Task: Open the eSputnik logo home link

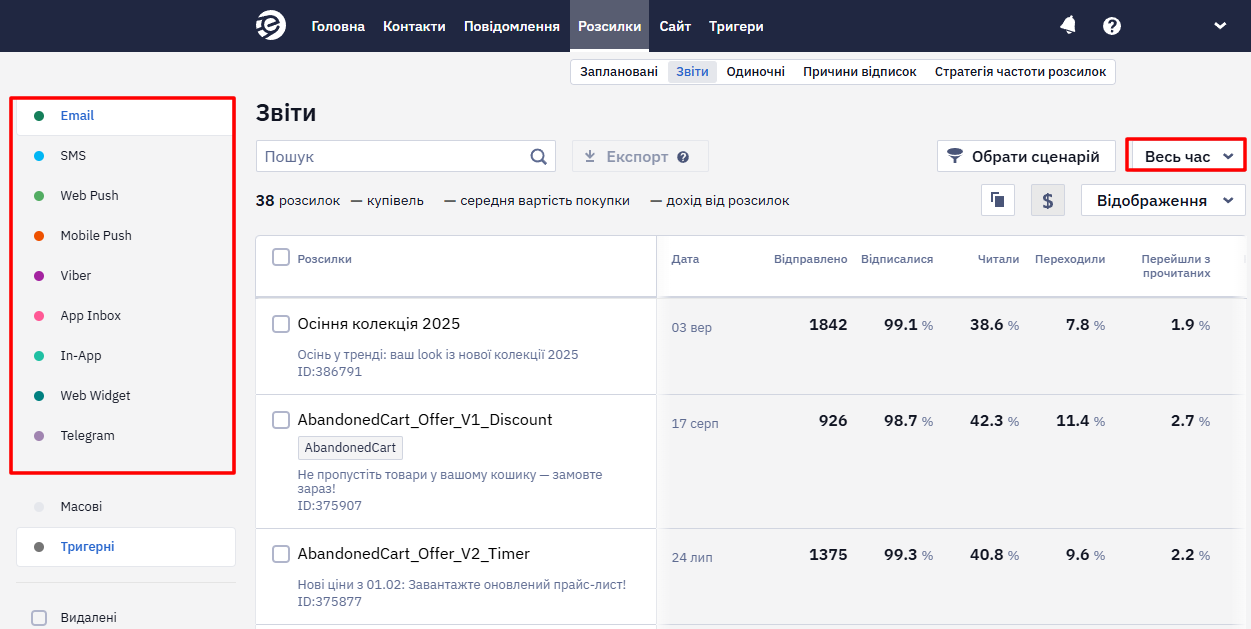Action: coord(271,26)
